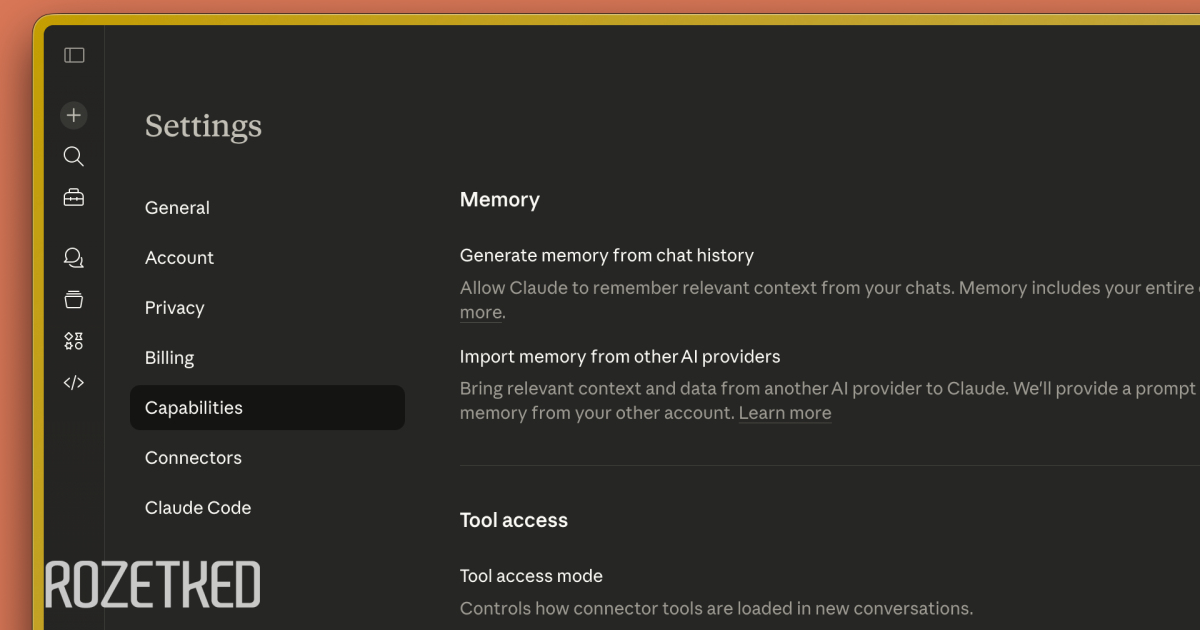Select the Capabilities settings item
This screenshot has height=630, width=1200.
tap(194, 408)
